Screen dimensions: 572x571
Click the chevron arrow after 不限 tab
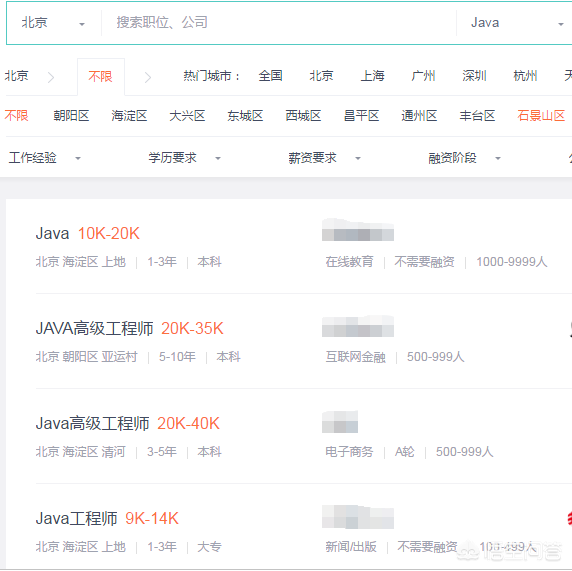pos(148,77)
